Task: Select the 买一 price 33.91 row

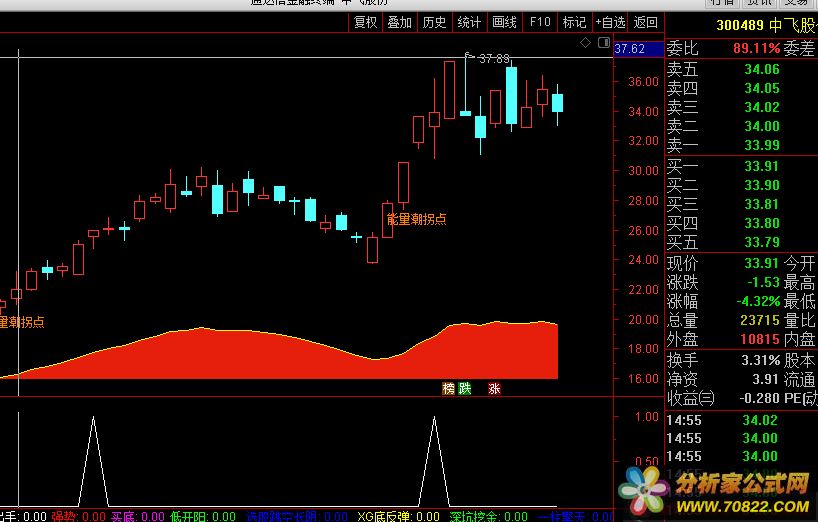Action: point(740,166)
